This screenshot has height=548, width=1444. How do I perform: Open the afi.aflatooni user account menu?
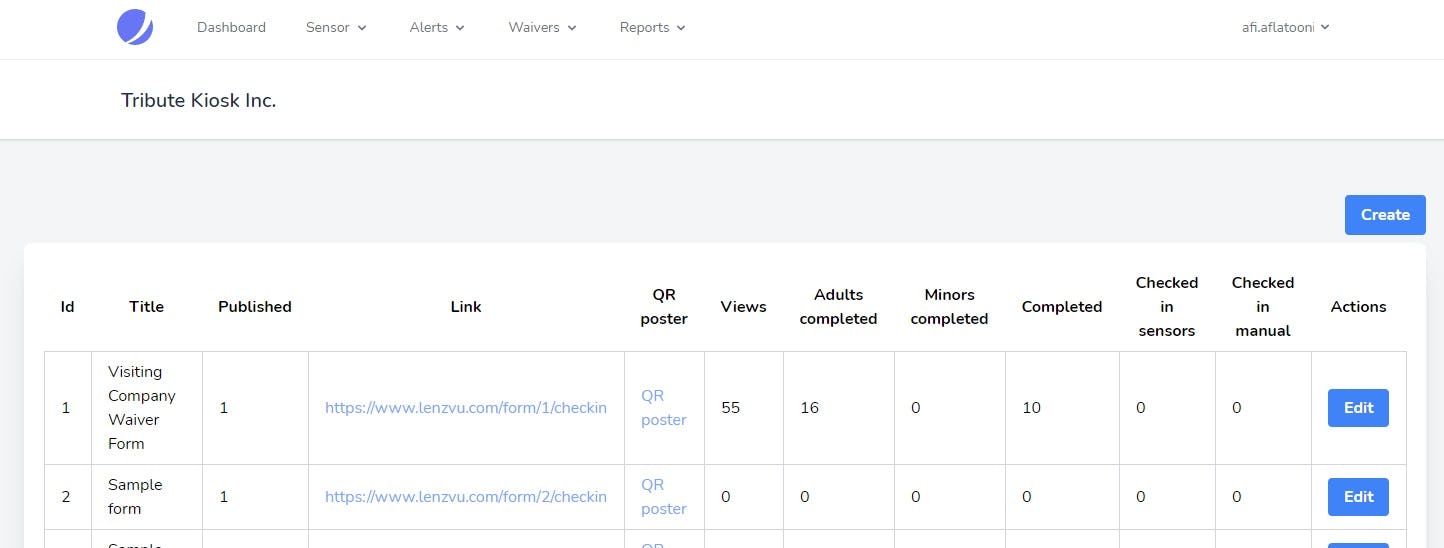click(x=1285, y=27)
